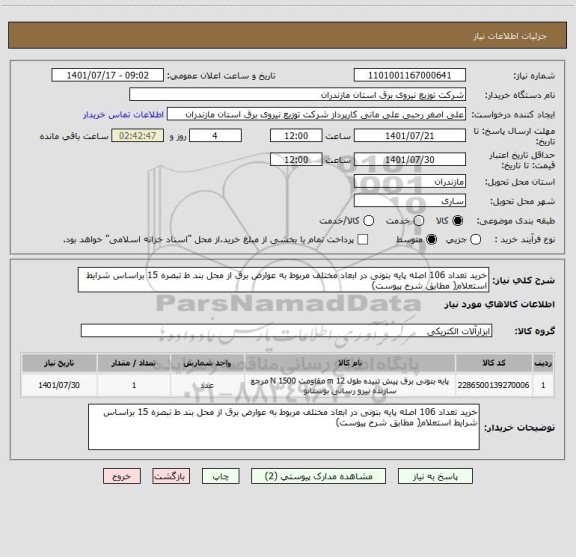Click the خروج exit button
576x557 pixels.
pyautogui.click(x=122, y=476)
